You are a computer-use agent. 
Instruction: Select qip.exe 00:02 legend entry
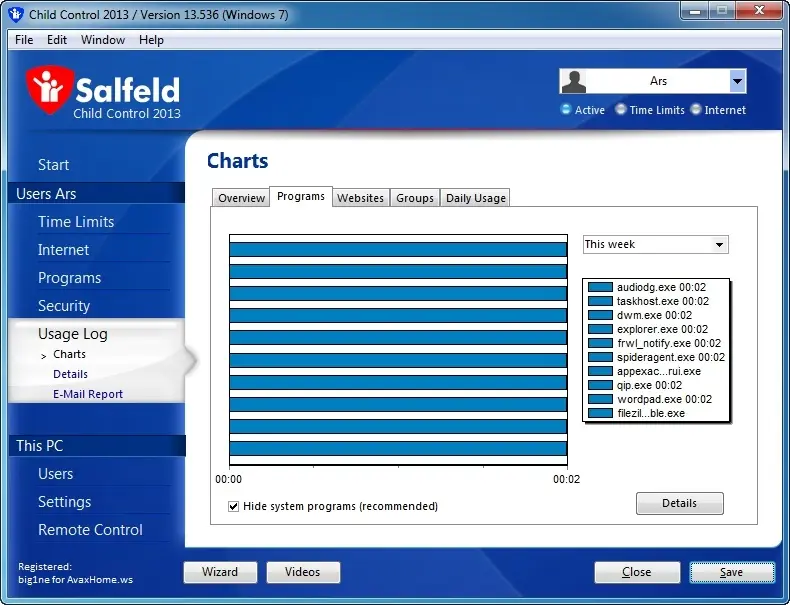tap(649, 385)
